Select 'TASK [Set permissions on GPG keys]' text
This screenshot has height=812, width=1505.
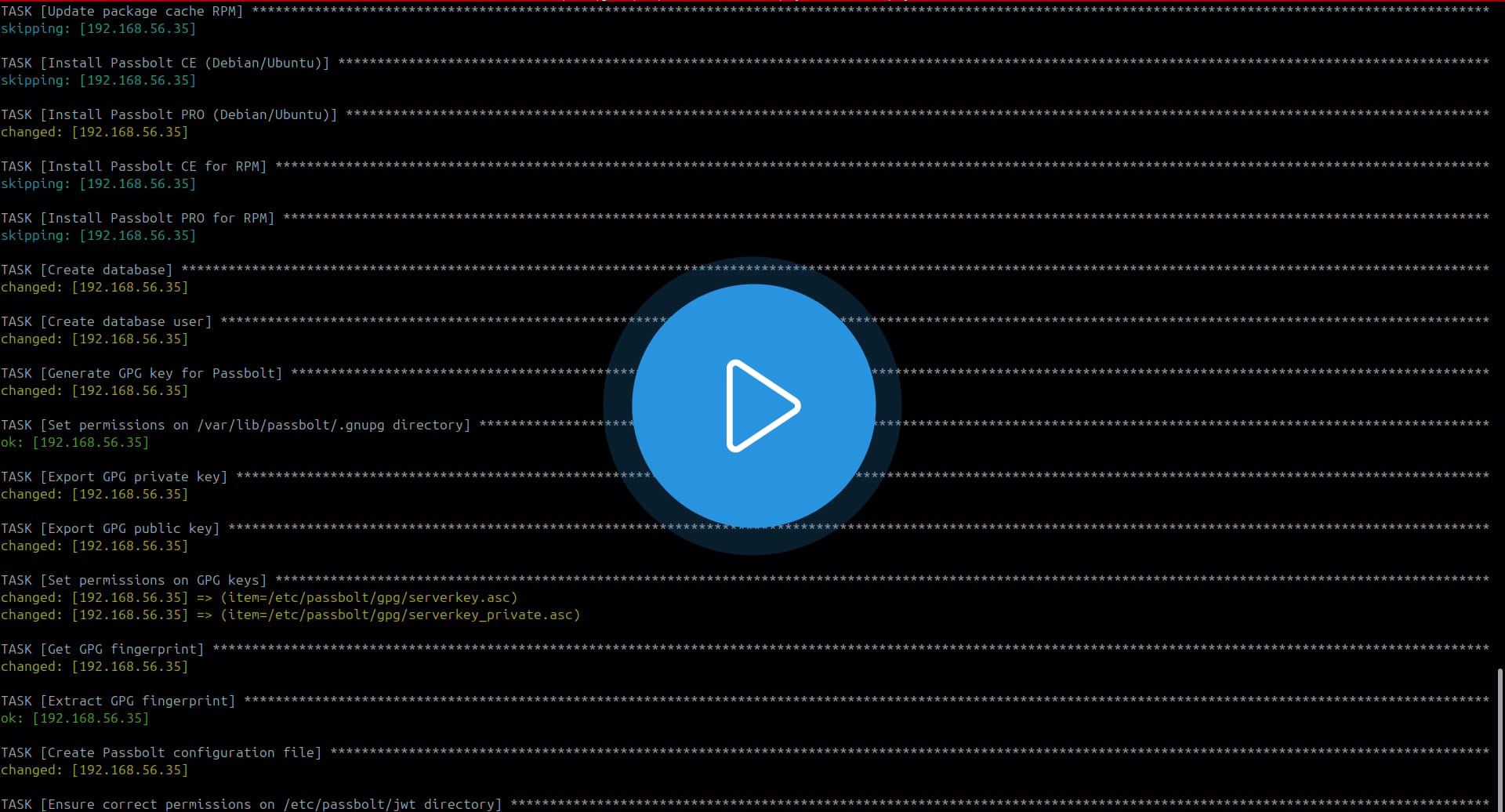(x=134, y=580)
